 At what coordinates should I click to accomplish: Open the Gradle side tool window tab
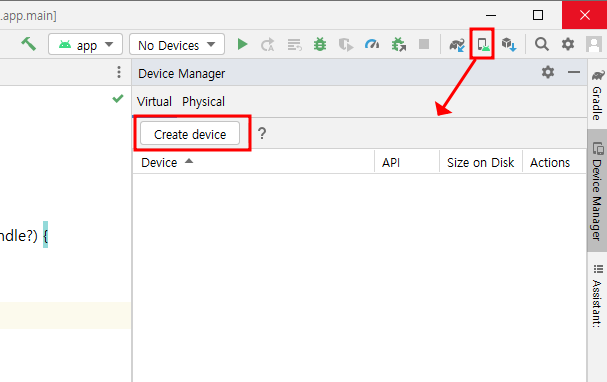[597, 95]
